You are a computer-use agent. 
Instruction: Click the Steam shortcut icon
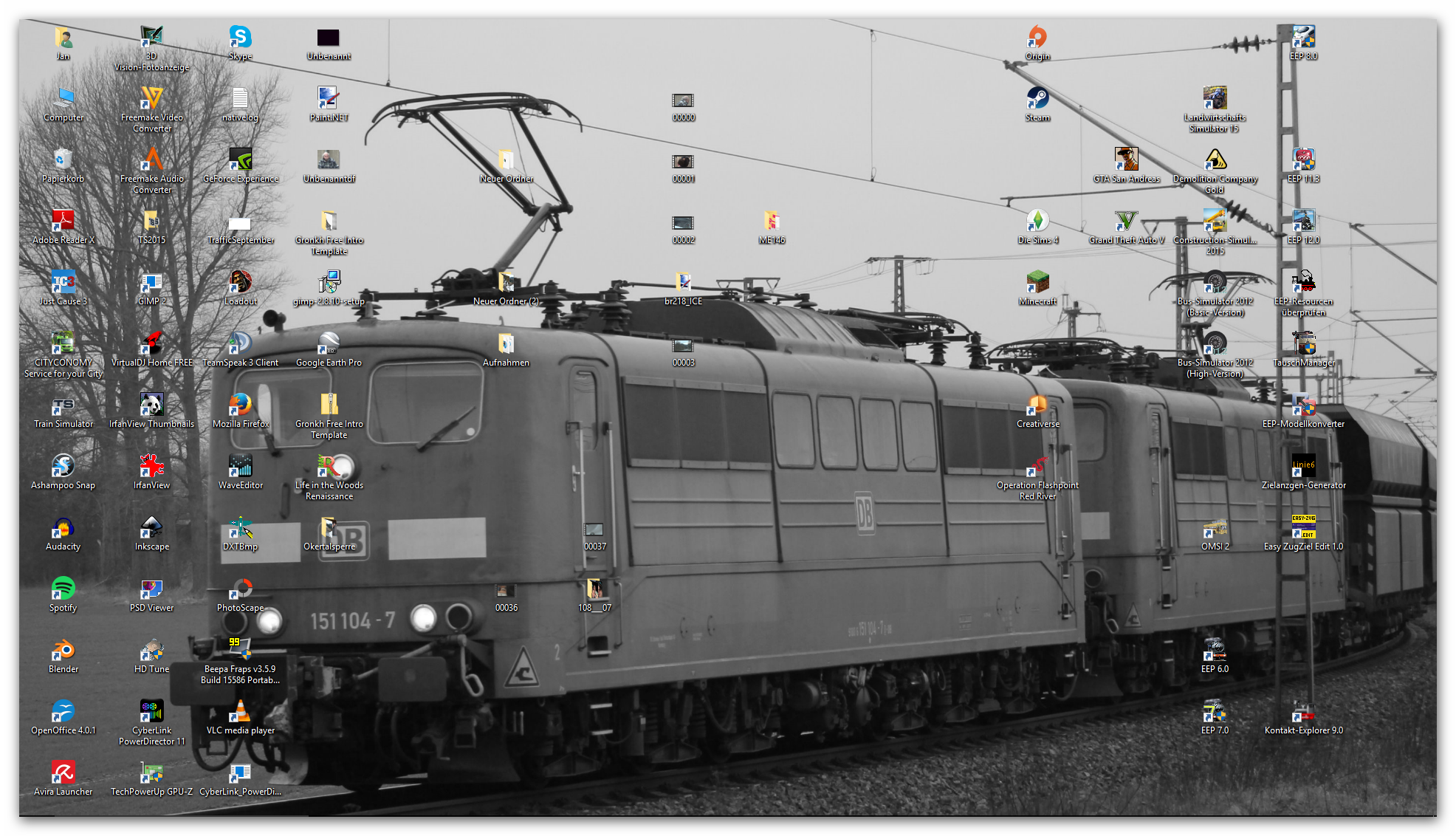(x=1037, y=98)
